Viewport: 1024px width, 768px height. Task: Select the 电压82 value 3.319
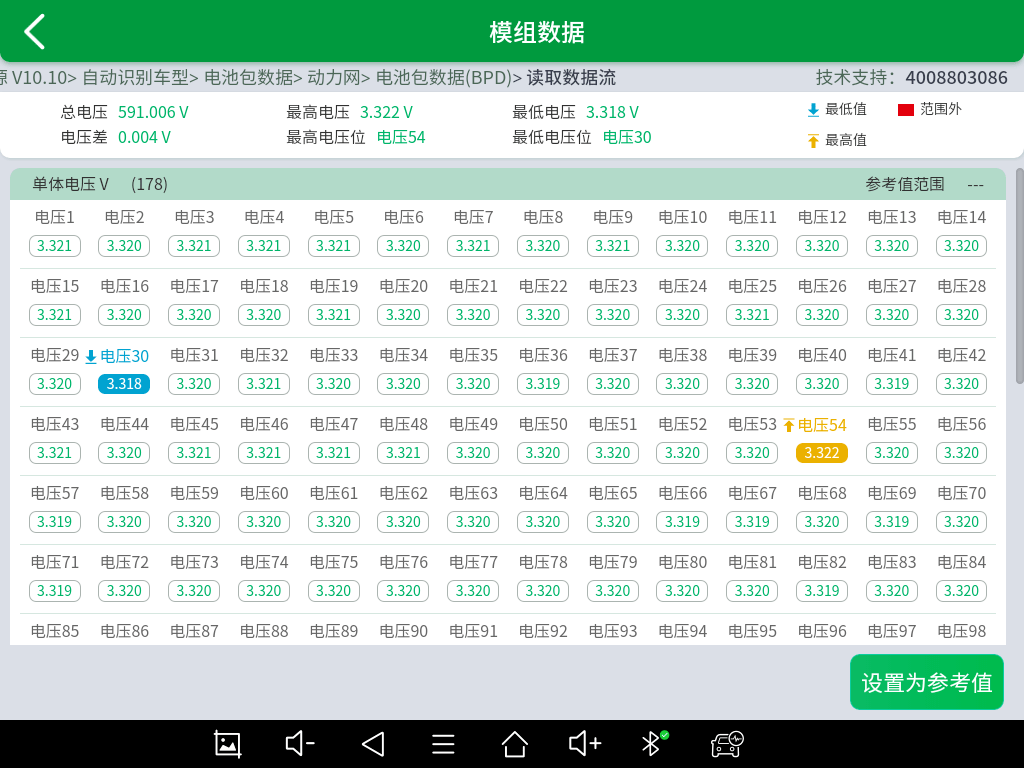822,591
